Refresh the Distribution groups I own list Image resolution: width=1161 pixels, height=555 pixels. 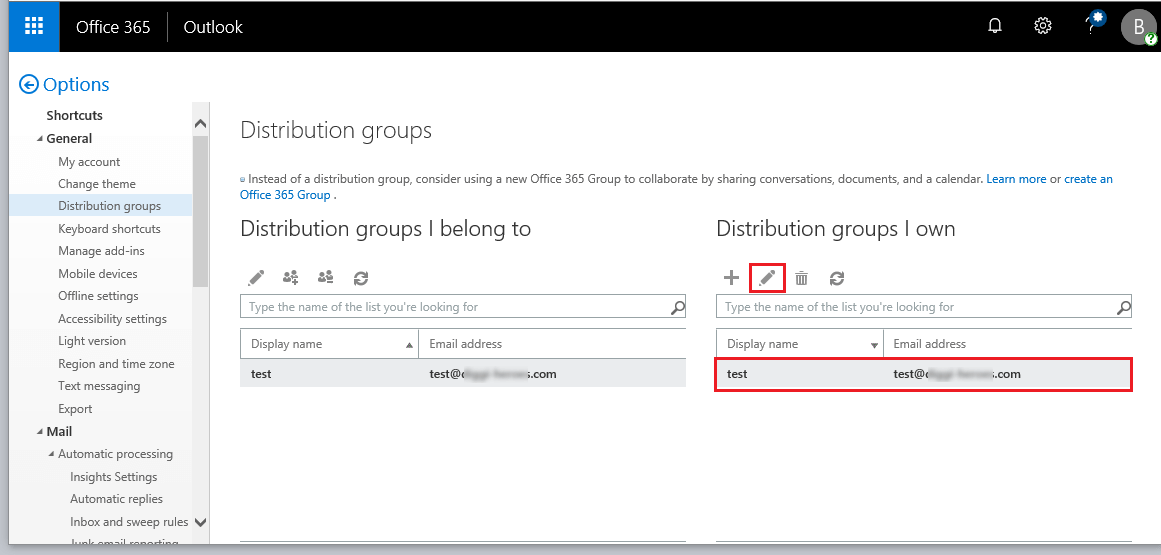tap(837, 278)
